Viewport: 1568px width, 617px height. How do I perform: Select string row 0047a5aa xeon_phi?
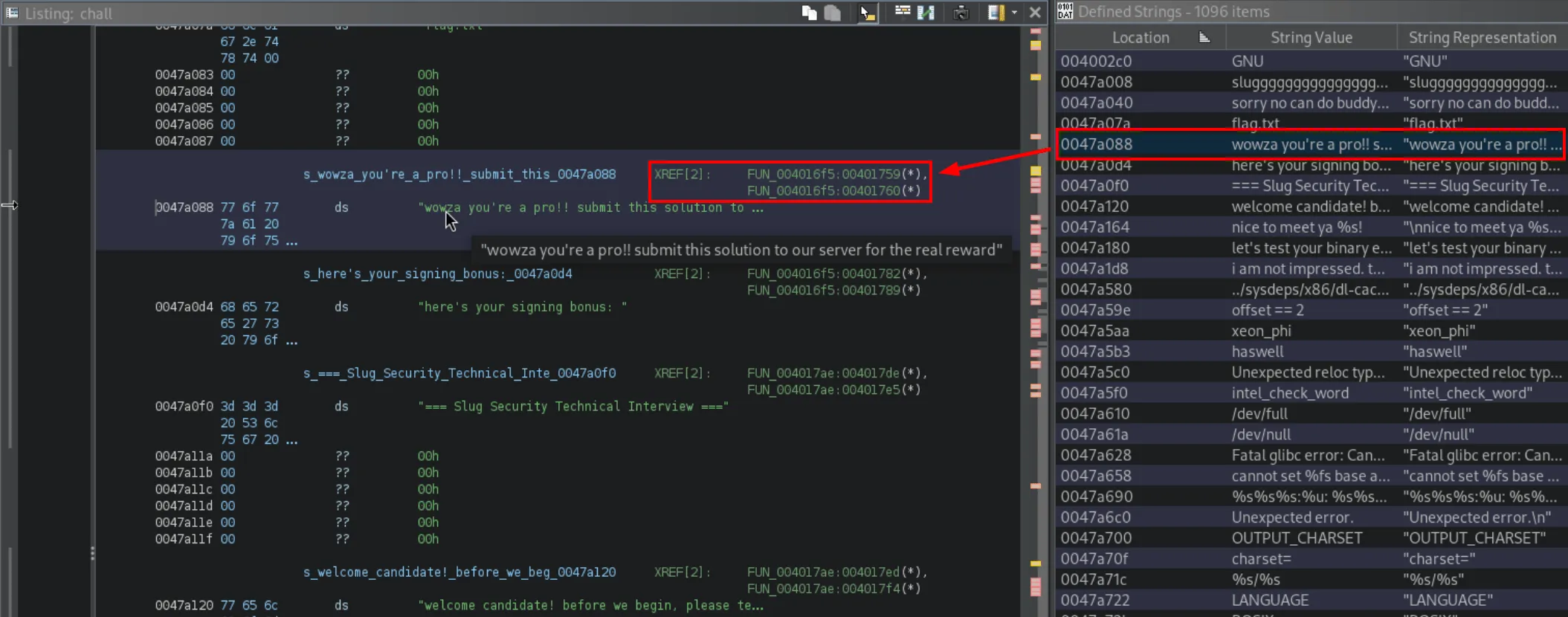[x=1311, y=331]
